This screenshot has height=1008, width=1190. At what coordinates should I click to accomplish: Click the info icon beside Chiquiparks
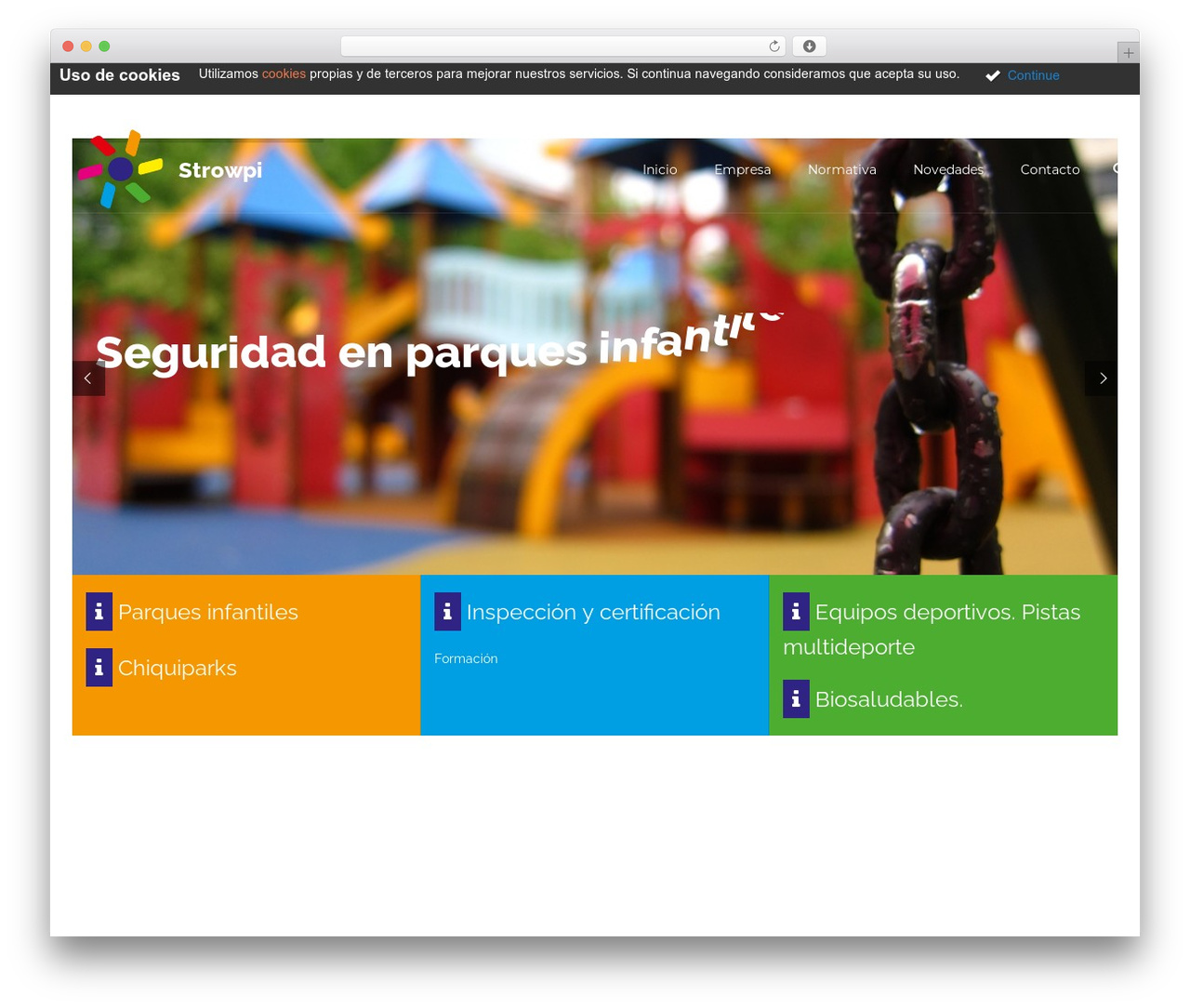pyautogui.click(x=99, y=668)
